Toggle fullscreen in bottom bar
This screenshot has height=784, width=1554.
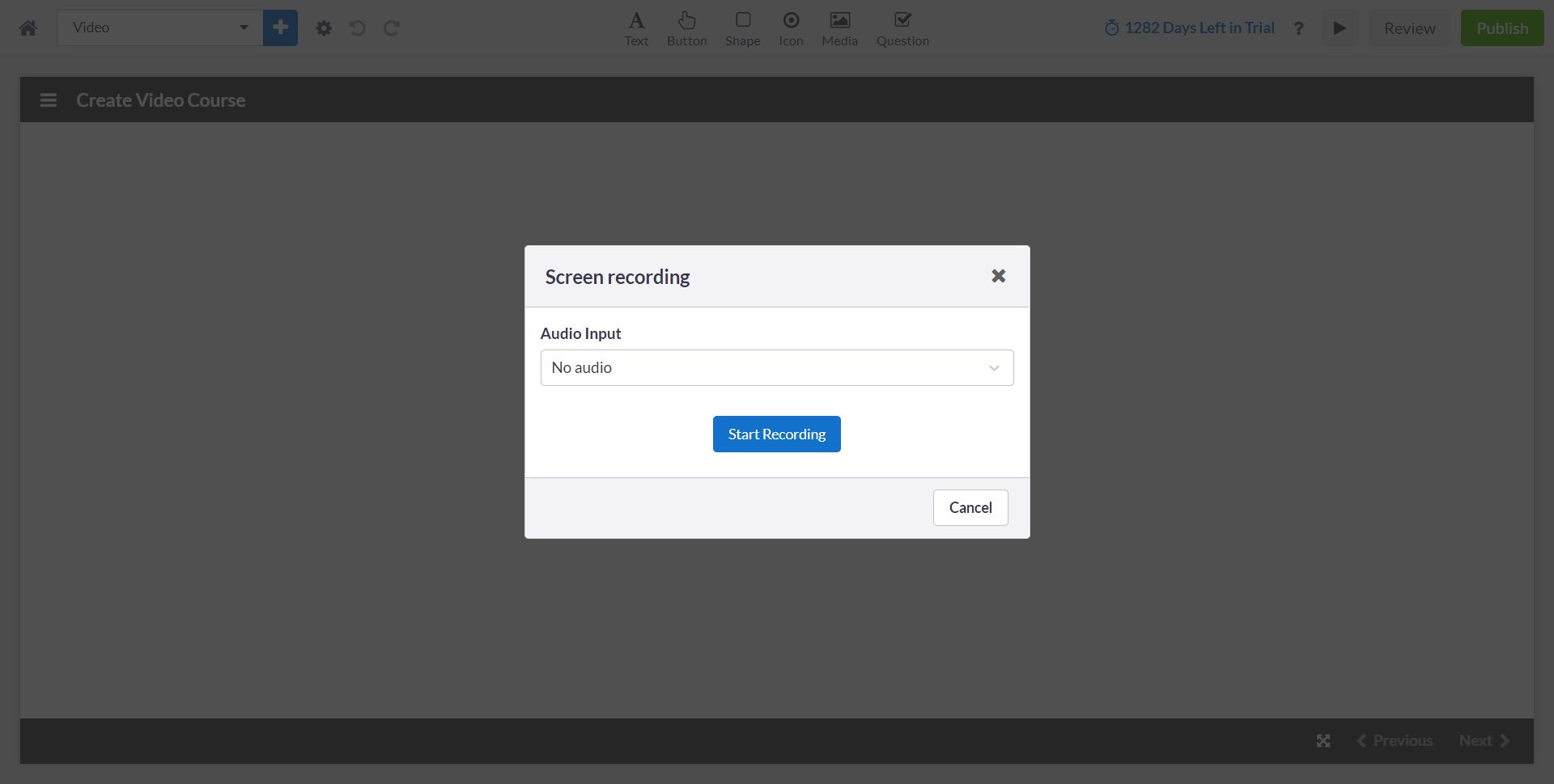click(x=1323, y=741)
